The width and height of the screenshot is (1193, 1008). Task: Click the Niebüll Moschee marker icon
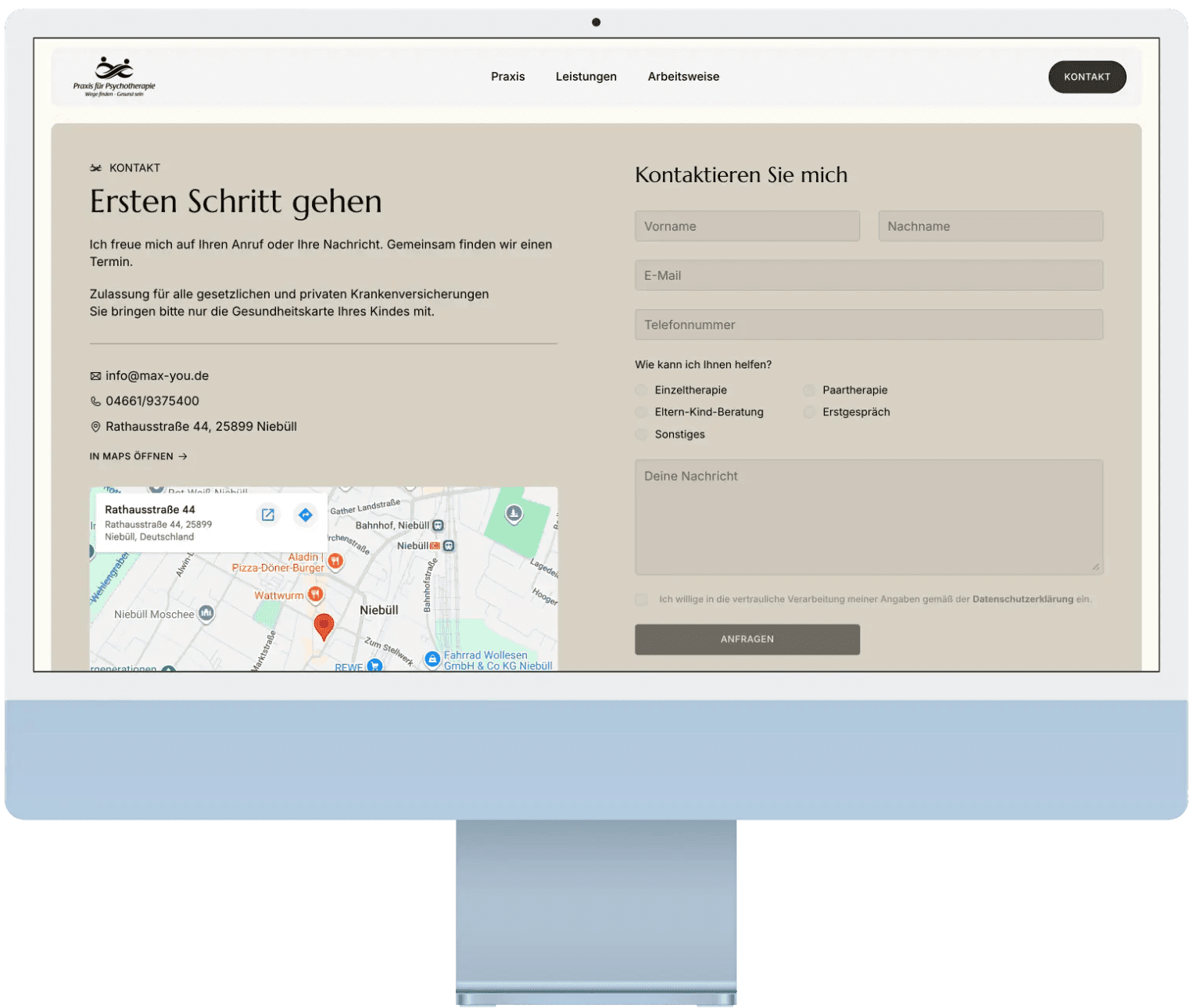coord(206,613)
